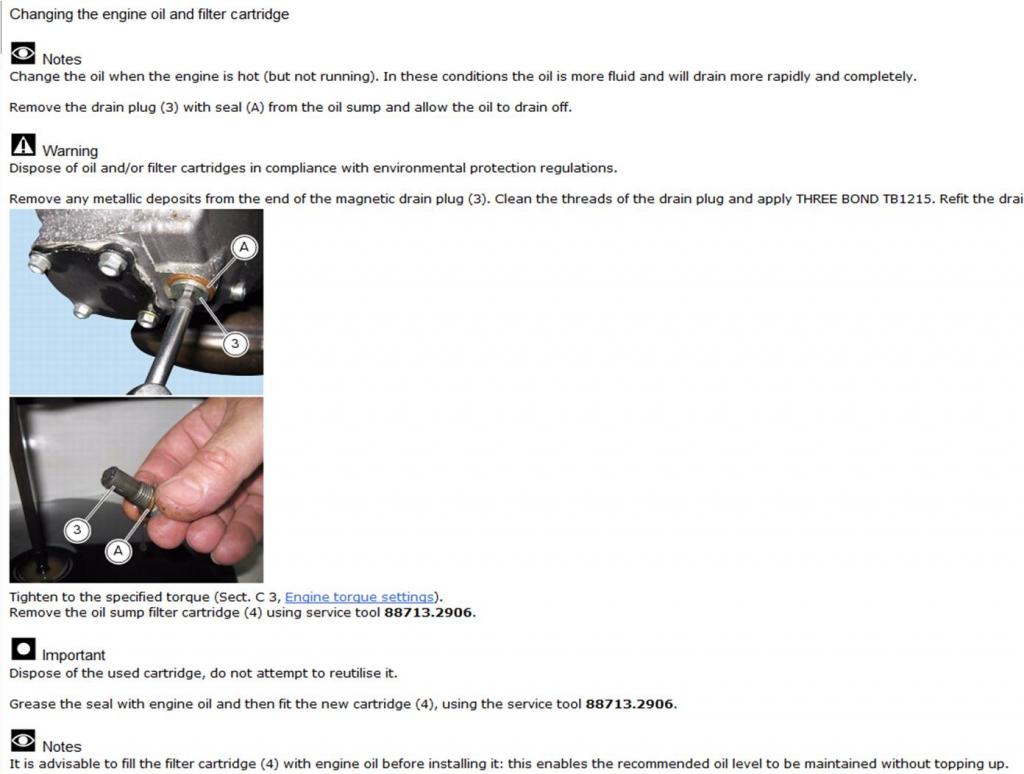Screen dimensions: 1024x774
Task: Click the bottom 'Notes' label text
Action: (62, 747)
